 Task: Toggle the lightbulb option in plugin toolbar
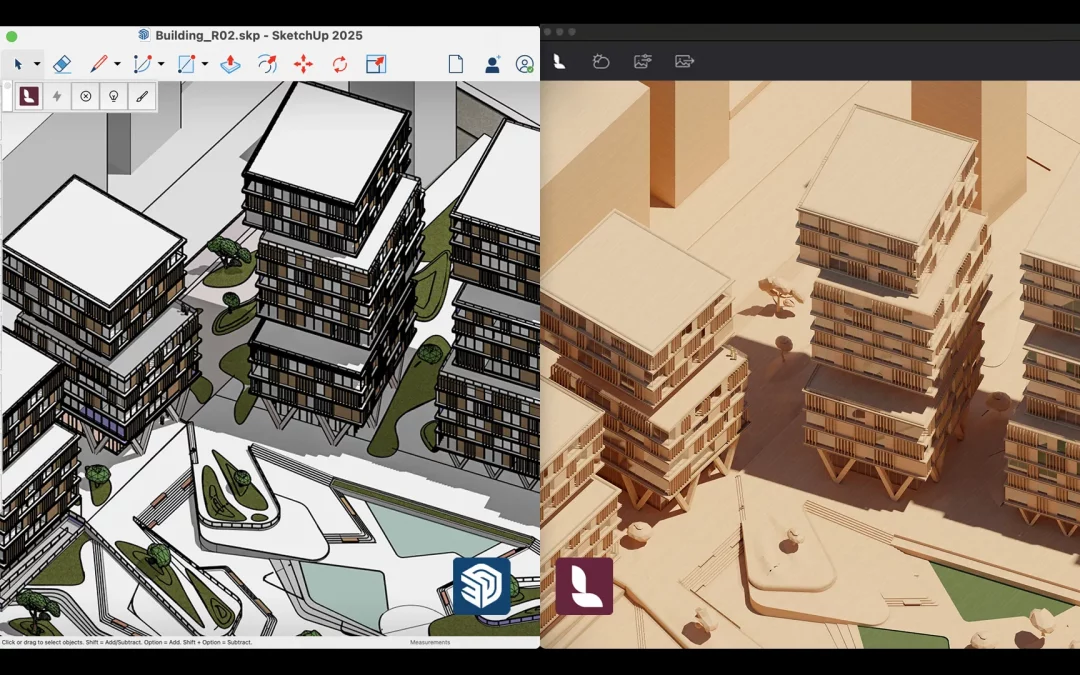(113, 96)
